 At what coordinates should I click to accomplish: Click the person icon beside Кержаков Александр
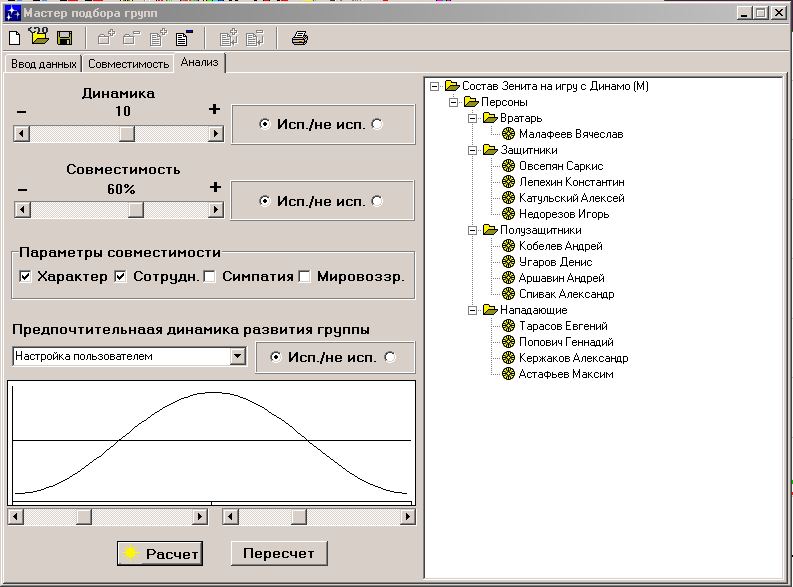click(x=508, y=358)
